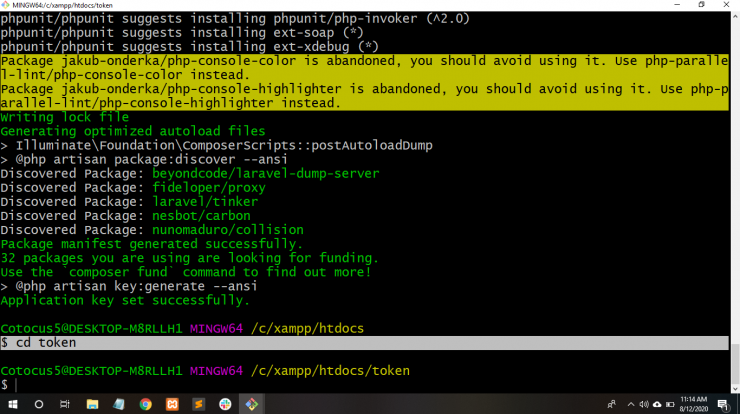Click 'Writing lock file' line
This screenshot has height=414, width=740.
pyautogui.click(x=65, y=117)
